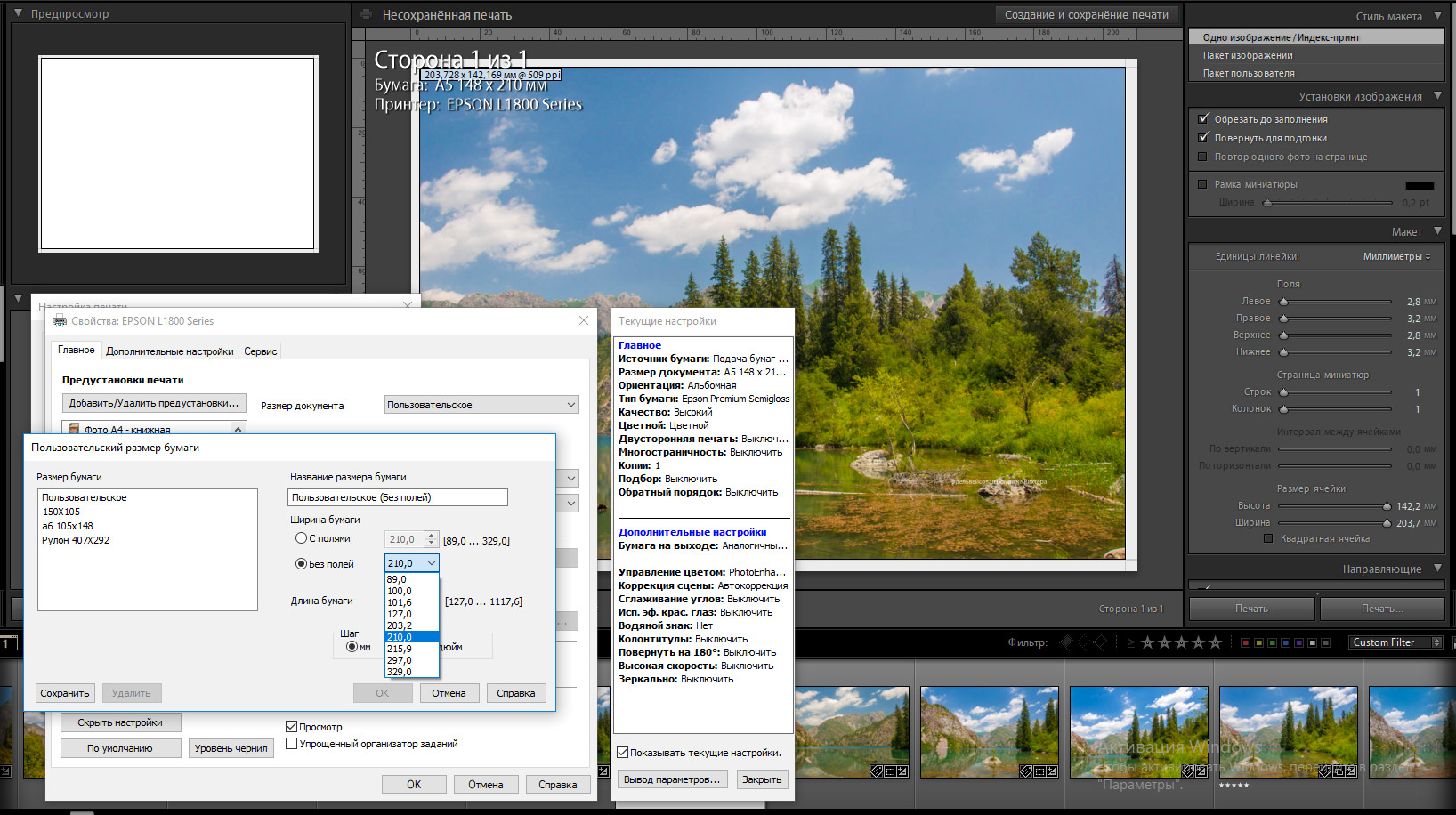This screenshot has width=1456, height=815.
Task: Switch to Сервис tab
Action: [x=261, y=351]
